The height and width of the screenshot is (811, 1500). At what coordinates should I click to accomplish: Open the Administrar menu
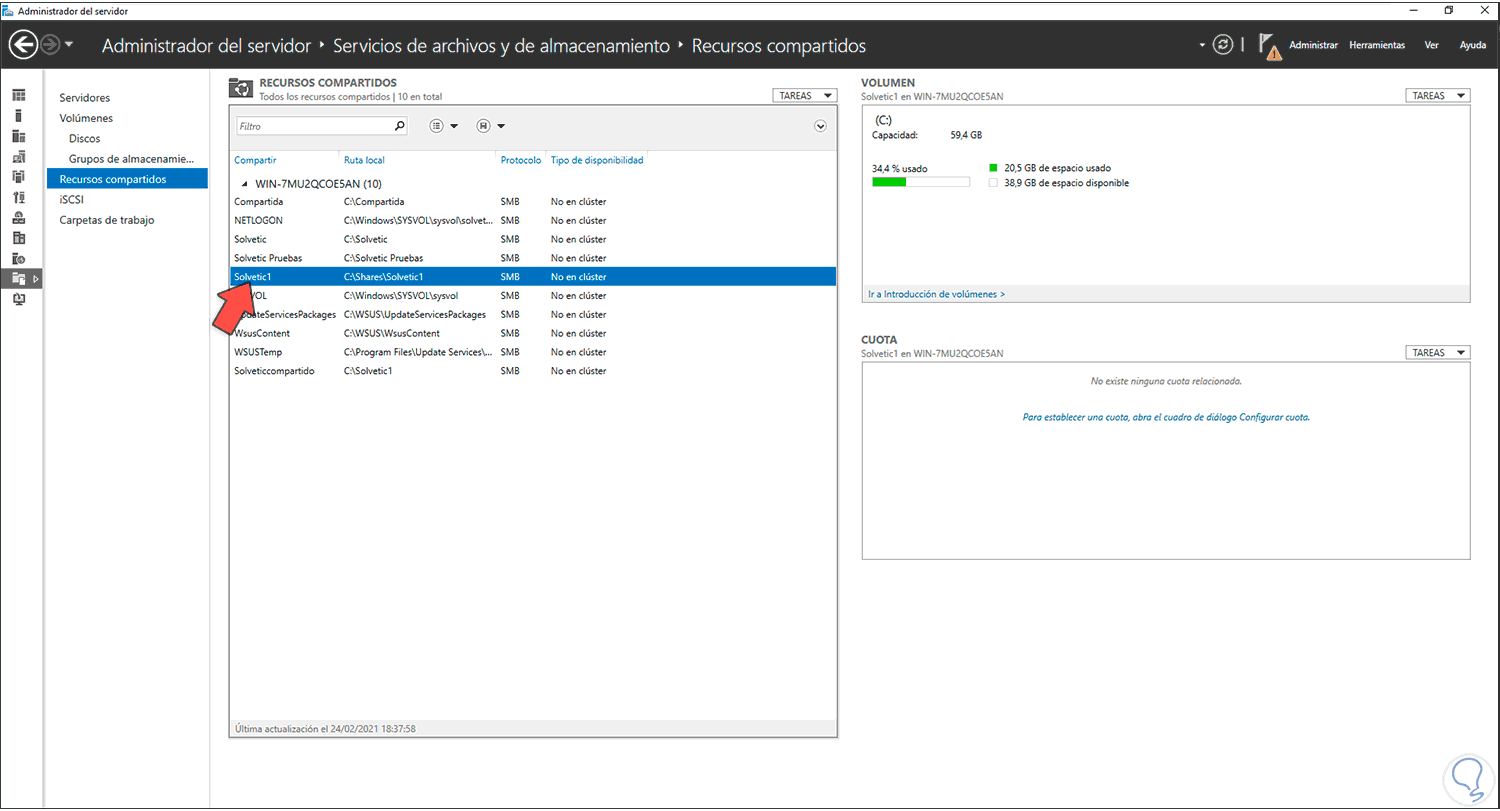[x=1314, y=45]
